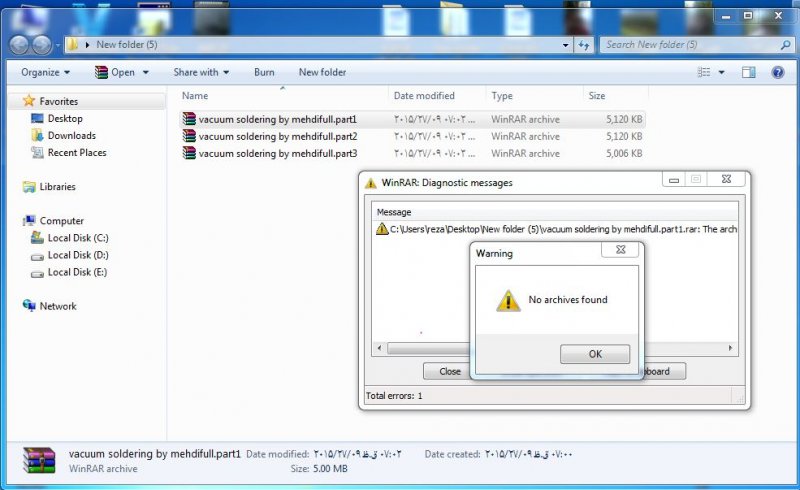This screenshot has width=800, height=490.
Task: Close the Warning dialog with X
Action: point(620,250)
